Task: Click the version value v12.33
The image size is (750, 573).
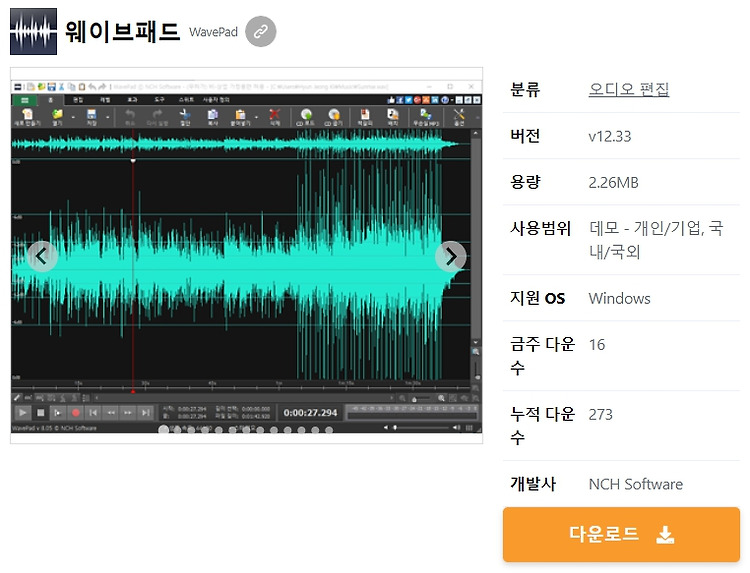Action: pyautogui.click(x=610, y=136)
